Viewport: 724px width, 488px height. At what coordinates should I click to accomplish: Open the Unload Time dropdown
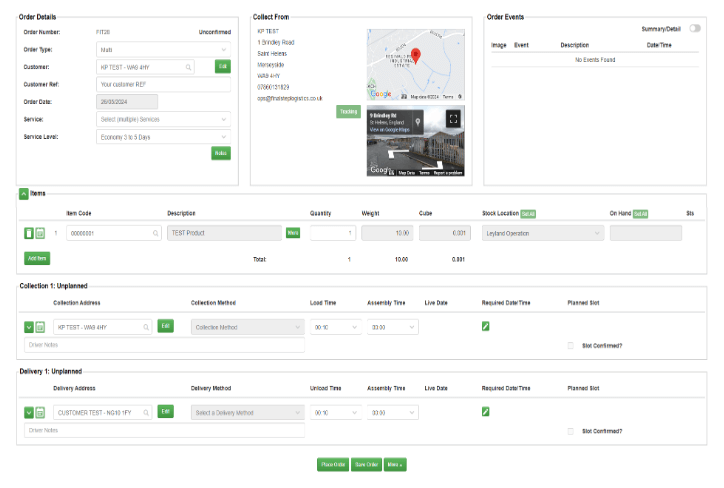pos(336,413)
